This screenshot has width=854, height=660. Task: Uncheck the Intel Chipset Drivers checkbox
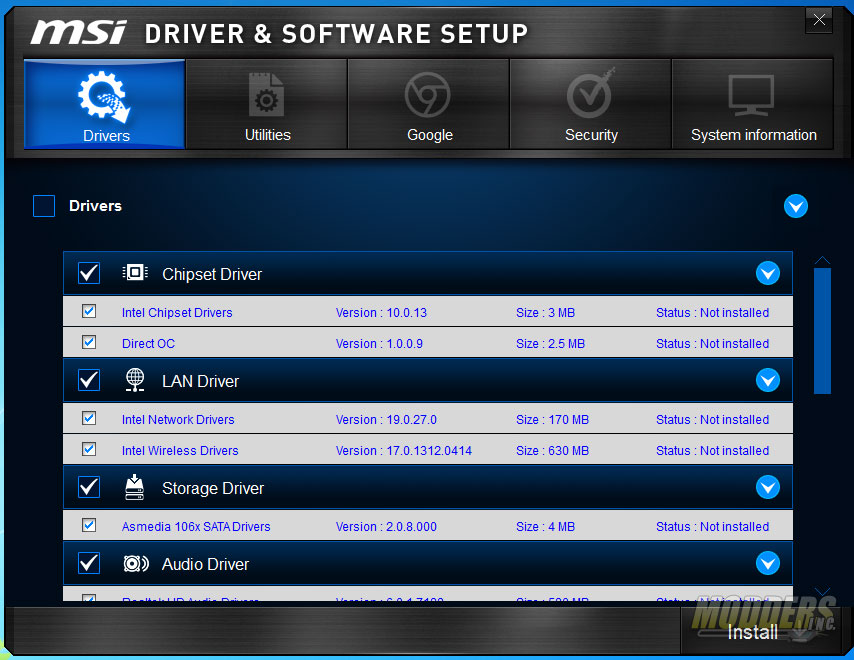click(89, 311)
